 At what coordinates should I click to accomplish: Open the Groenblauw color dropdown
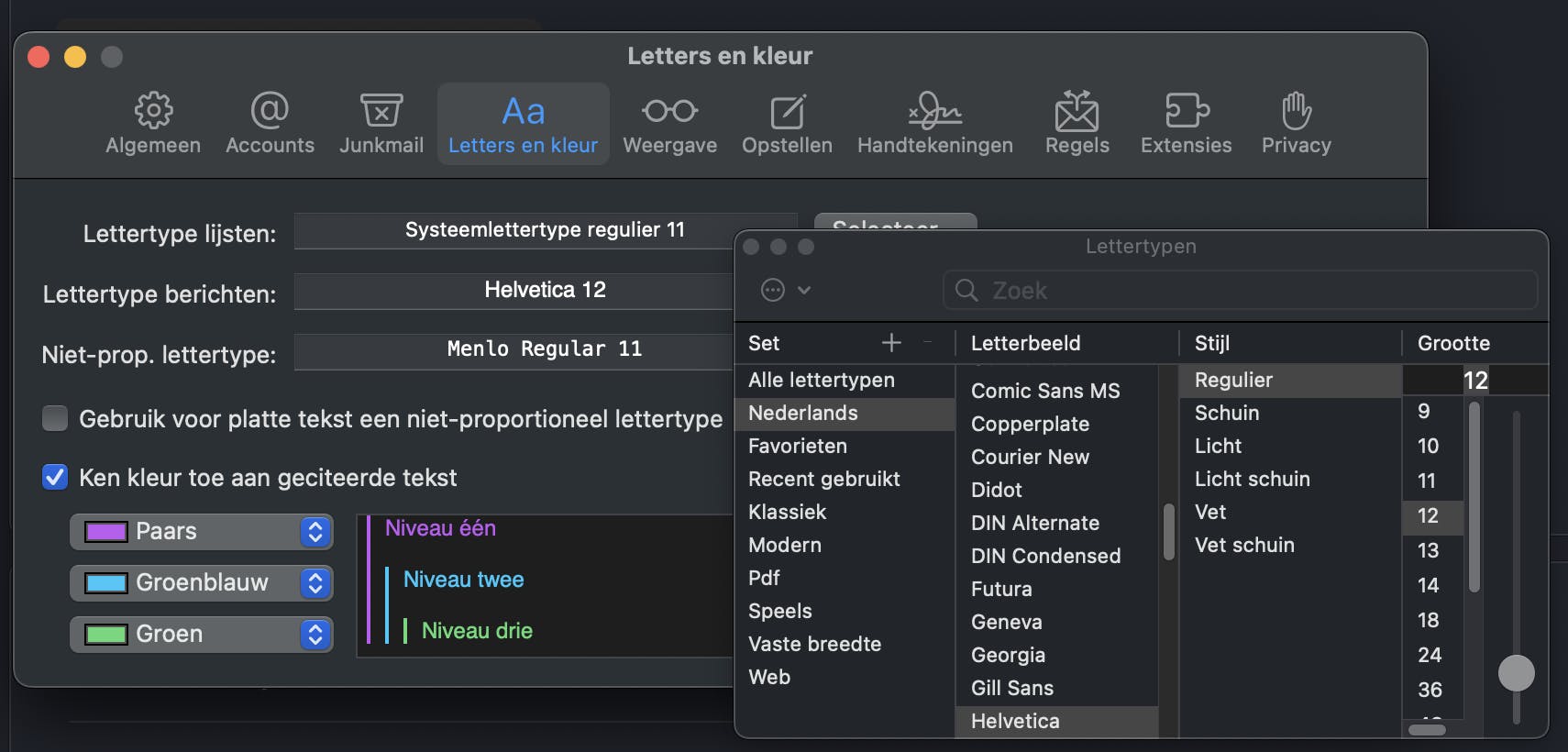(x=202, y=583)
